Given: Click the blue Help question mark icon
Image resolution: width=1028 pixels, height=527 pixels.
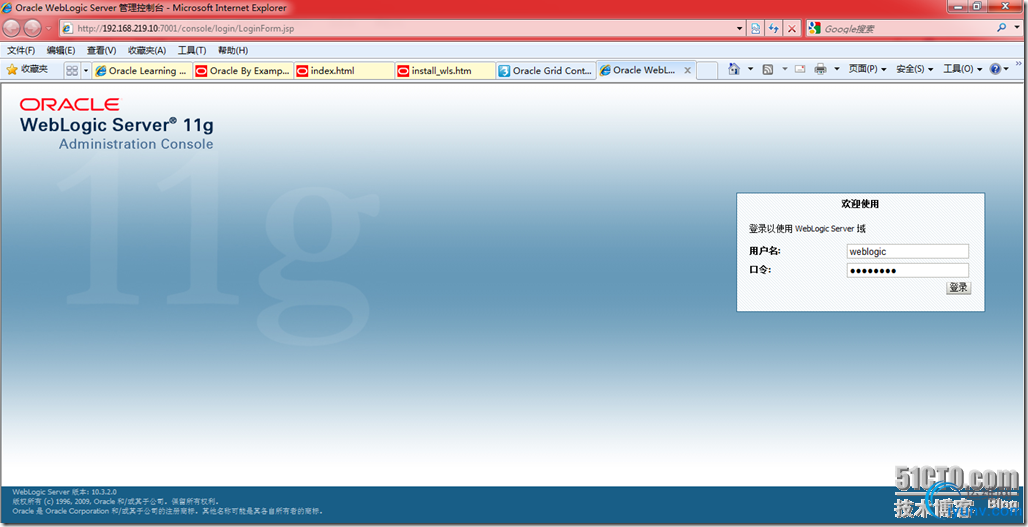Looking at the screenshot, I should 995,69.
